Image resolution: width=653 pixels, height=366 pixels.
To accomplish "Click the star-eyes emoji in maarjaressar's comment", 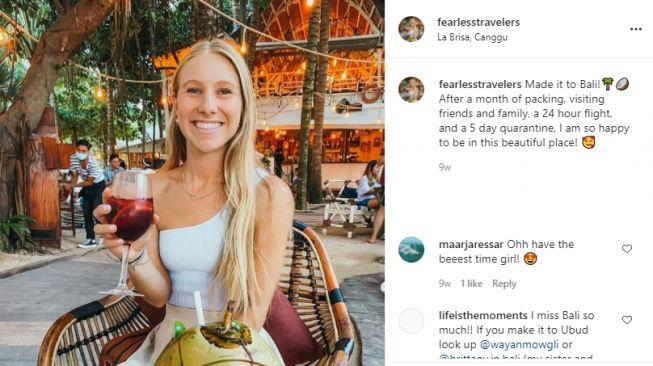I will tap(530, 259).
